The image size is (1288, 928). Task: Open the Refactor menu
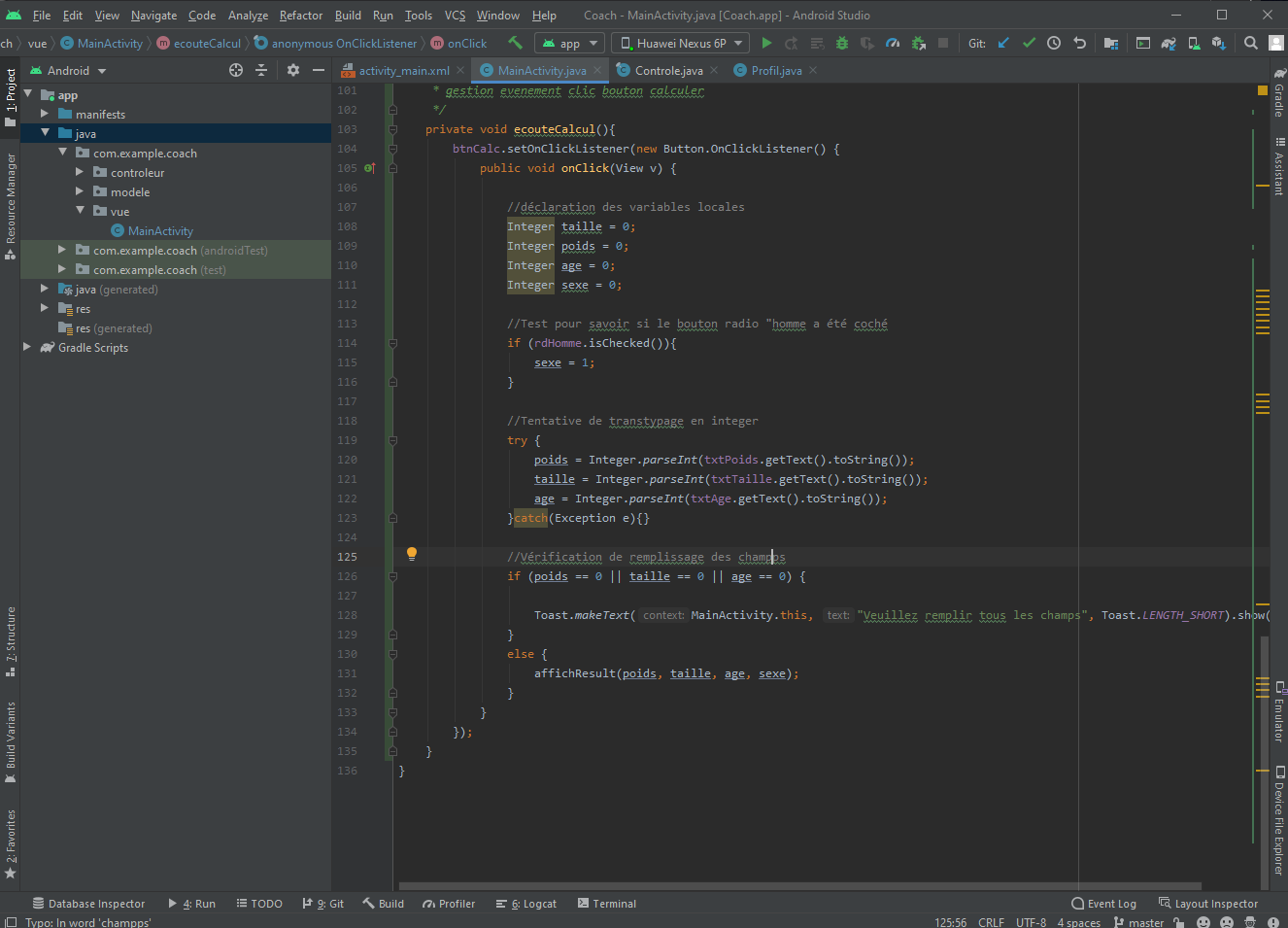[x=300, y=16]
